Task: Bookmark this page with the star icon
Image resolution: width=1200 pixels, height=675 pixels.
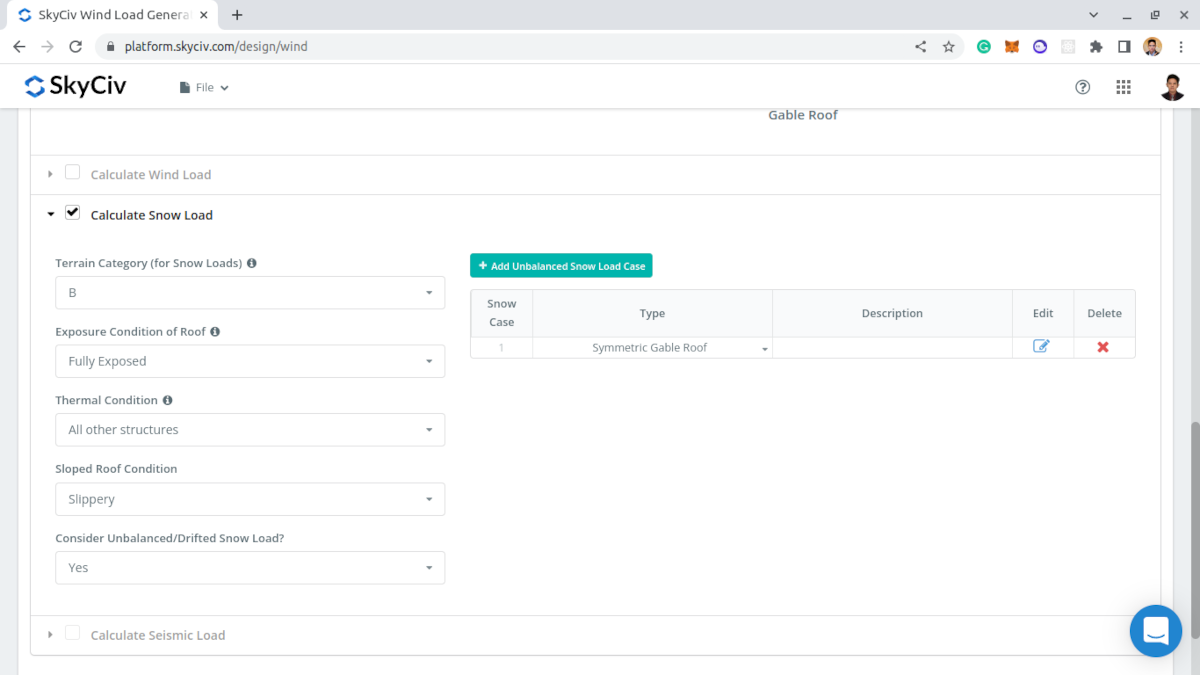Action: (948, 47)
